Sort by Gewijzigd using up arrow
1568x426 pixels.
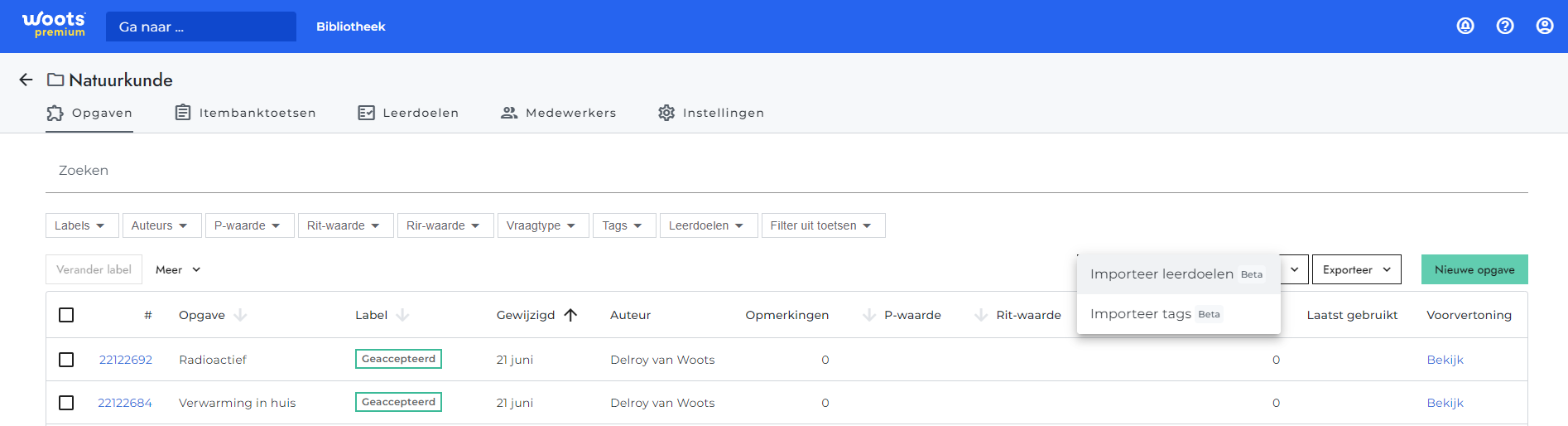coord(570,315)
